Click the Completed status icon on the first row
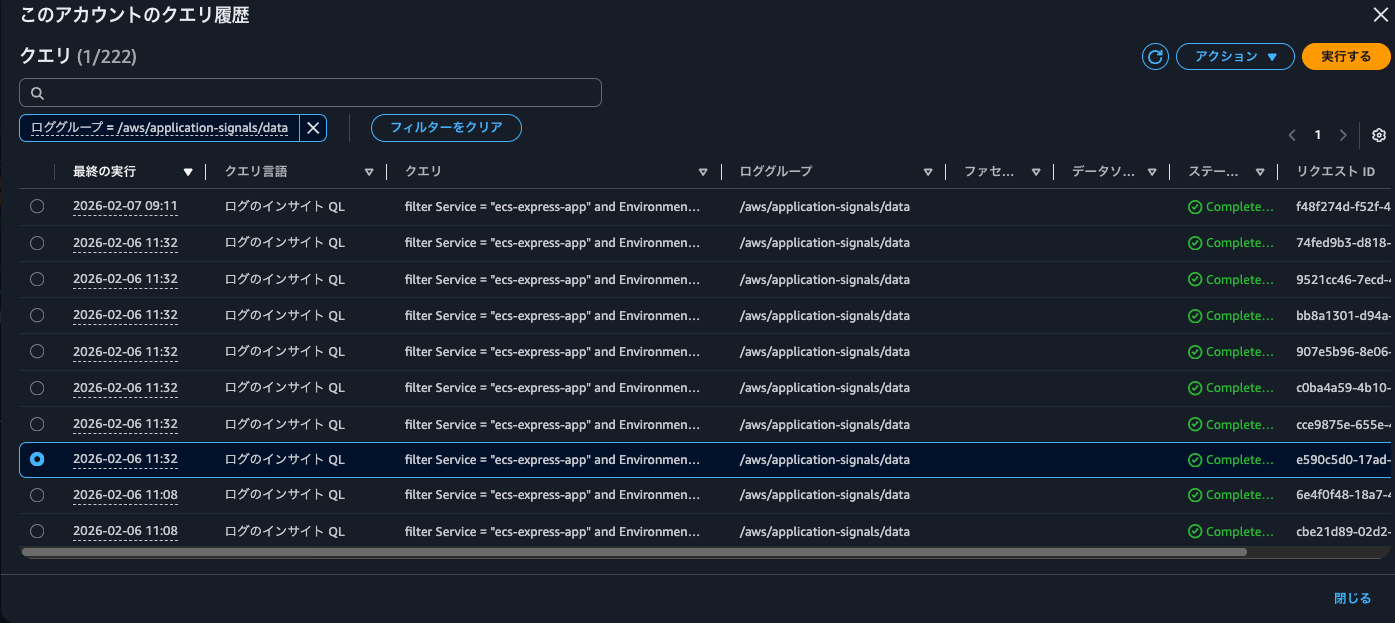 [1195, 206]
